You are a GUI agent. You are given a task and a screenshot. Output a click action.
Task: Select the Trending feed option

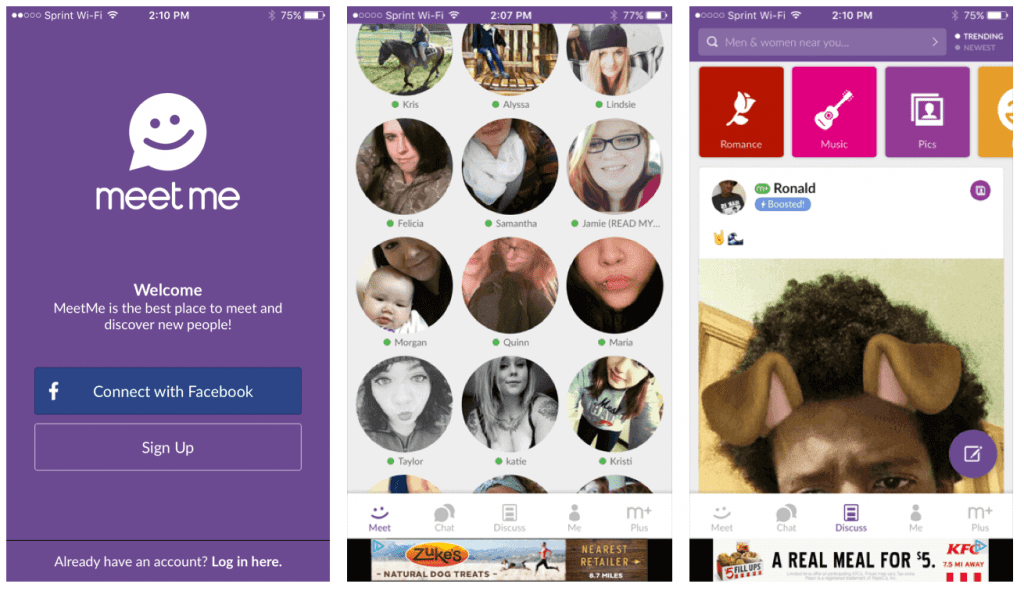979,36
